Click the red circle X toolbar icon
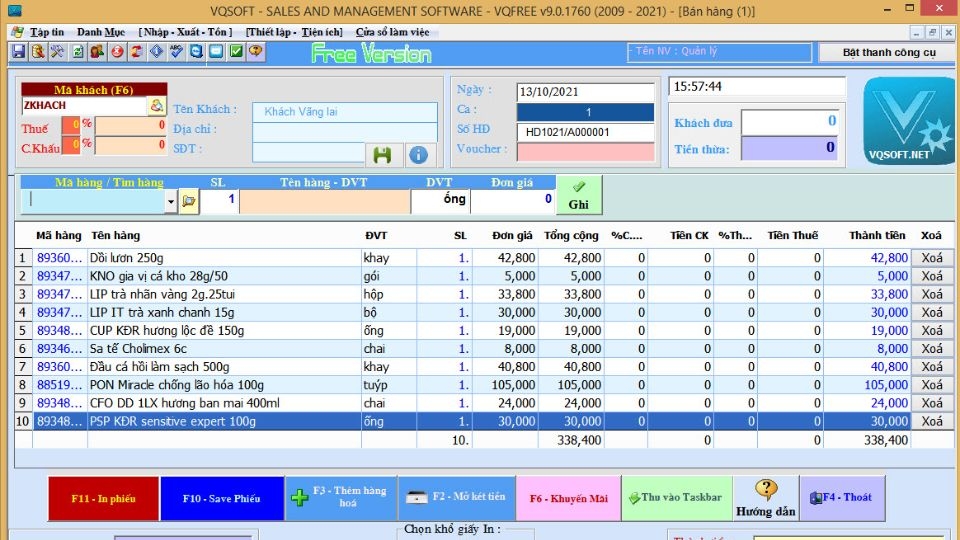The width and height of the screenshot is (960, 540). tap(117, 51)
